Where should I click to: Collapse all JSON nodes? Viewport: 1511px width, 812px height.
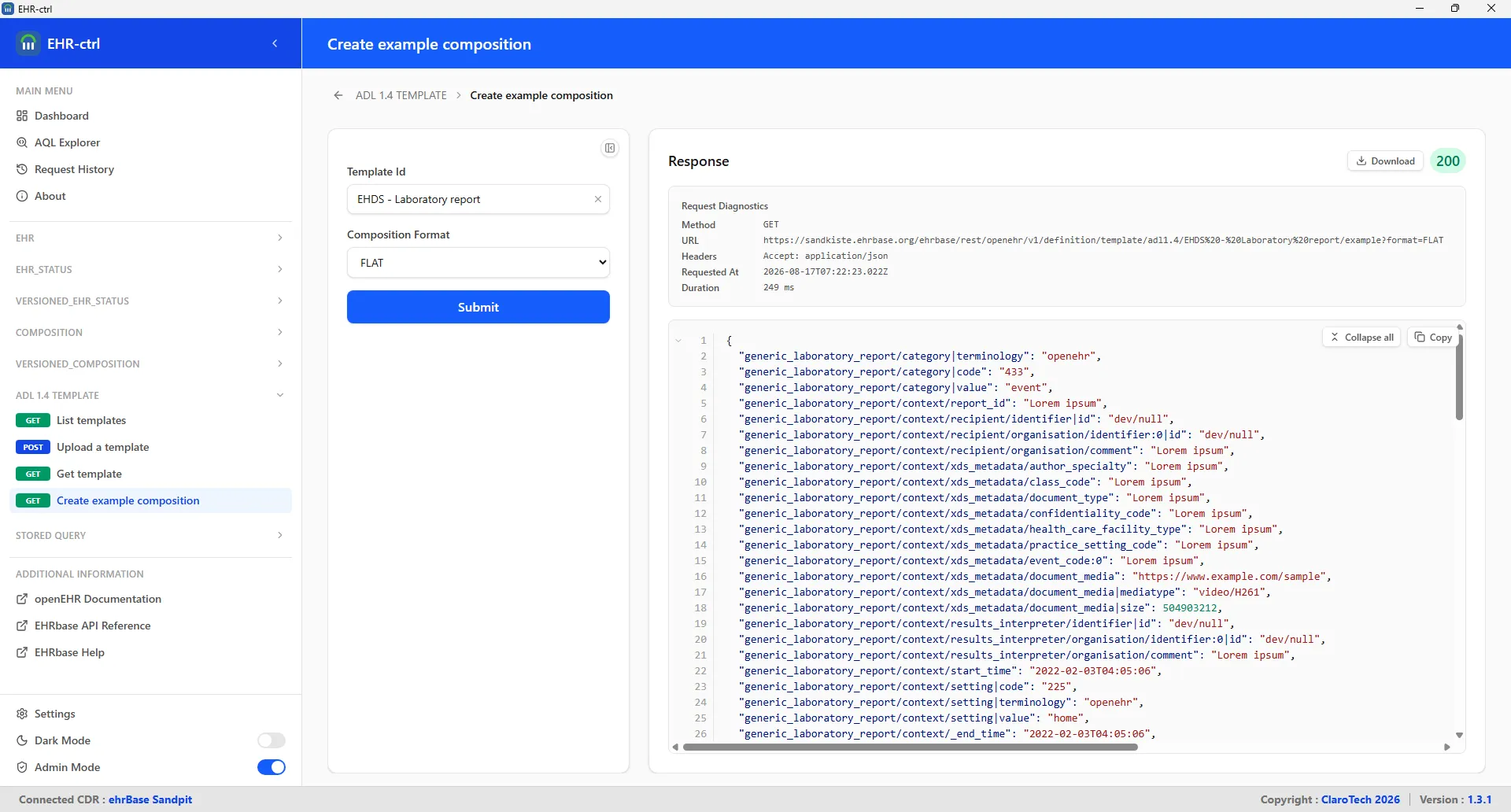coord(1361,338)
